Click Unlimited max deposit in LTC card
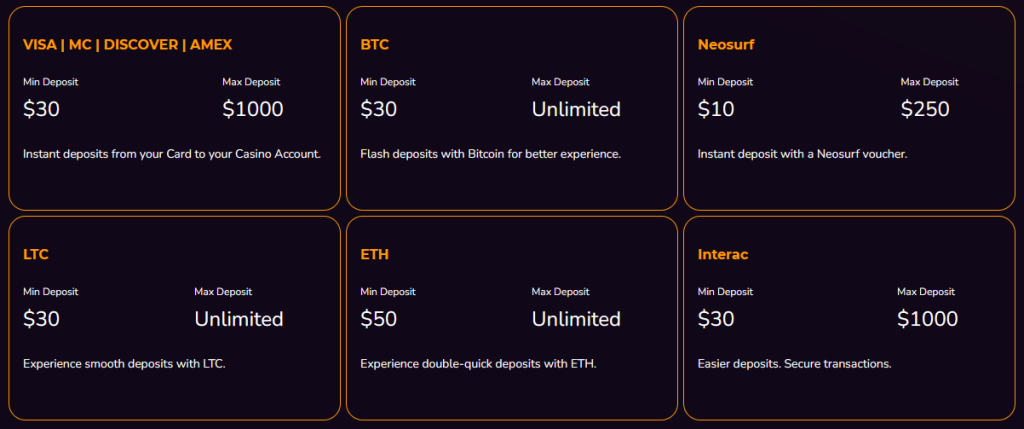The image size is (1024, 429). 238,319
